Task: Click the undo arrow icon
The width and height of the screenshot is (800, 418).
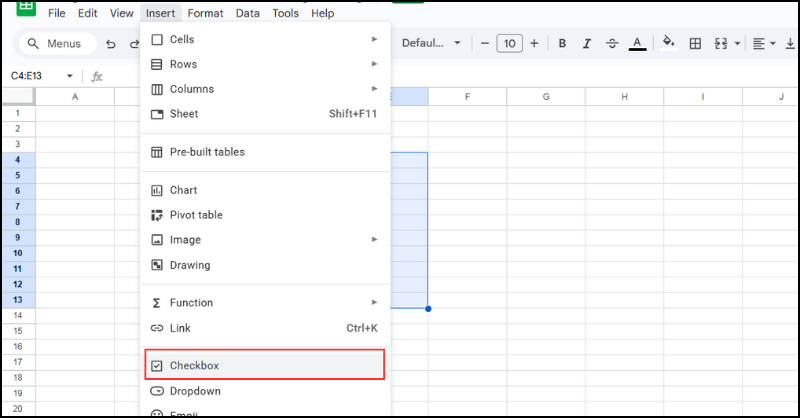Action: pyautogui.click(x=111, y=44)
